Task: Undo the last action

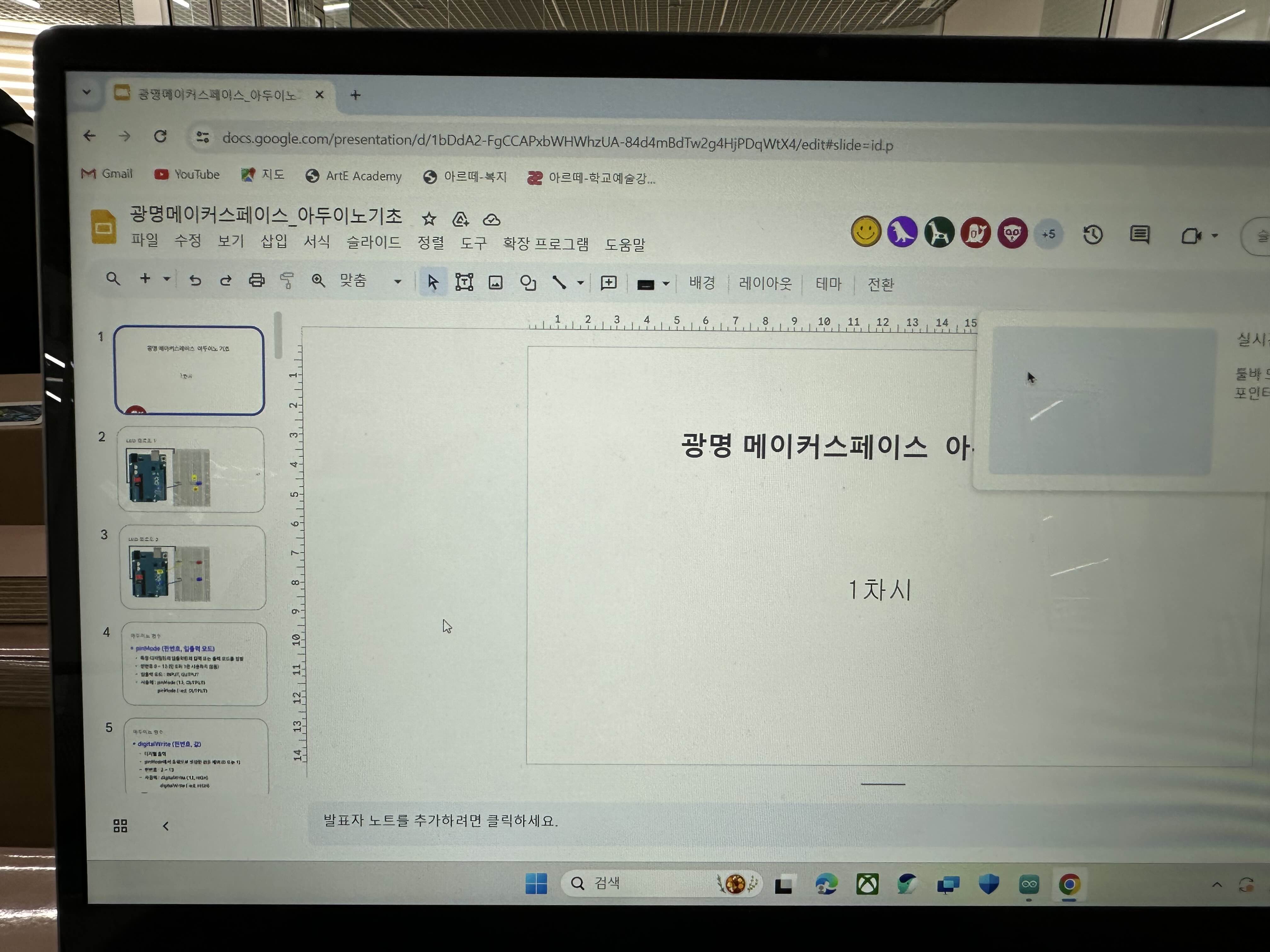Action: pos(195,280)
